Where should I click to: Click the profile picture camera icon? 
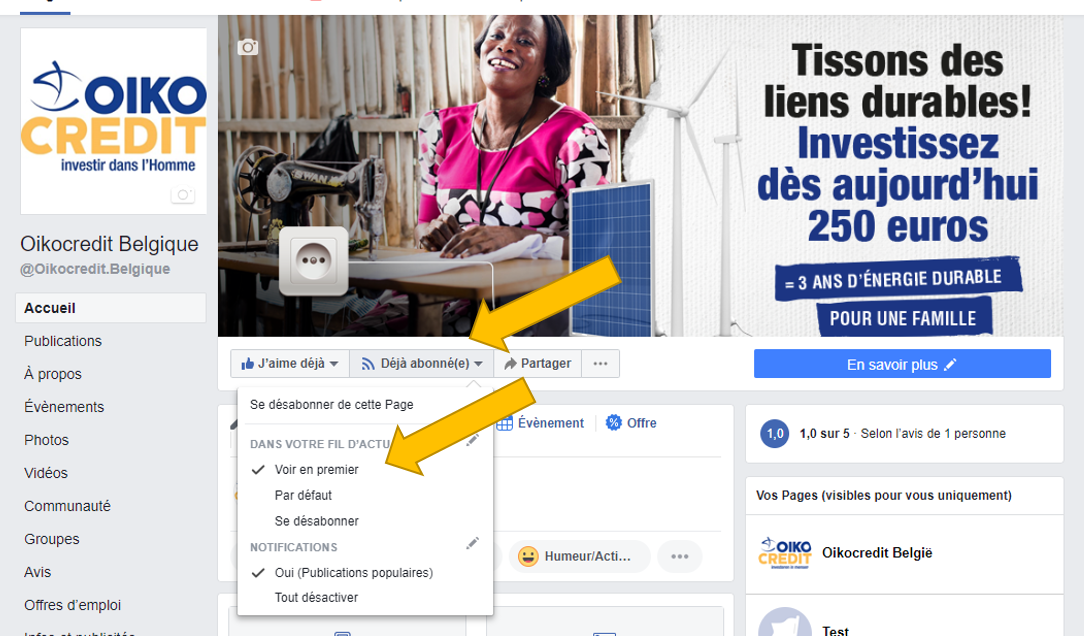tap(183, 195)
